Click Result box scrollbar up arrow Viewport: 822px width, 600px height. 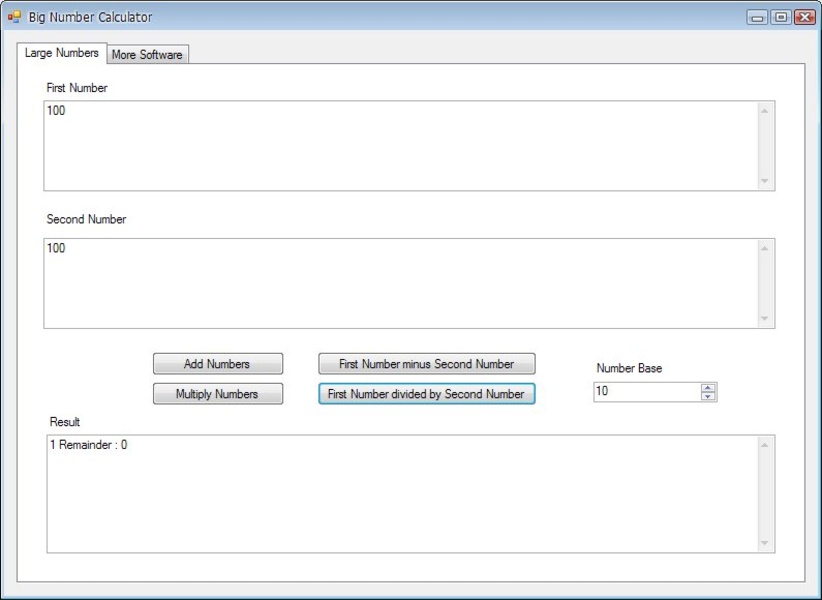[x=765, y=445]
